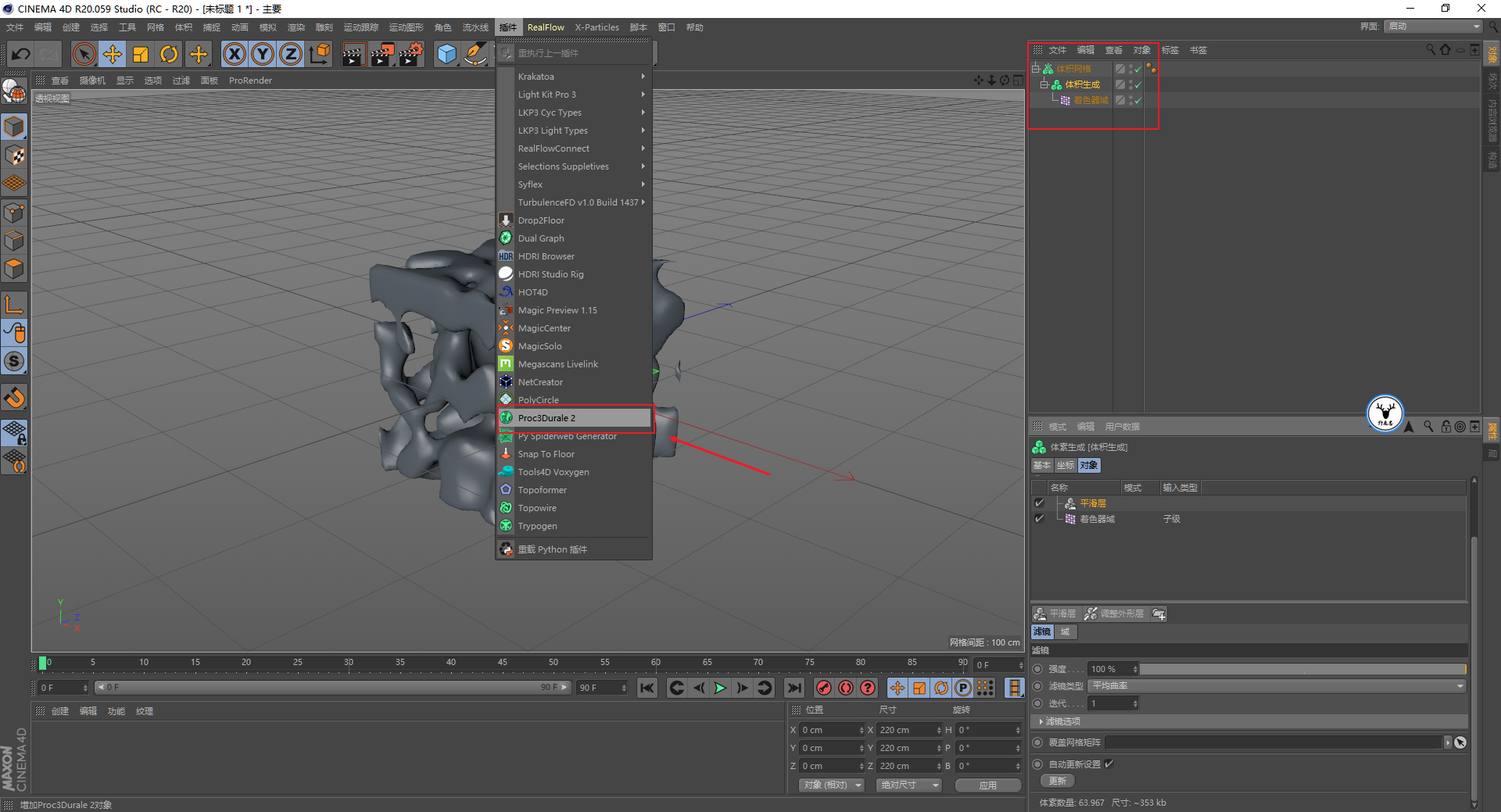Click the 应用 apply button
1501x812 pixels.
pos(988,785)
